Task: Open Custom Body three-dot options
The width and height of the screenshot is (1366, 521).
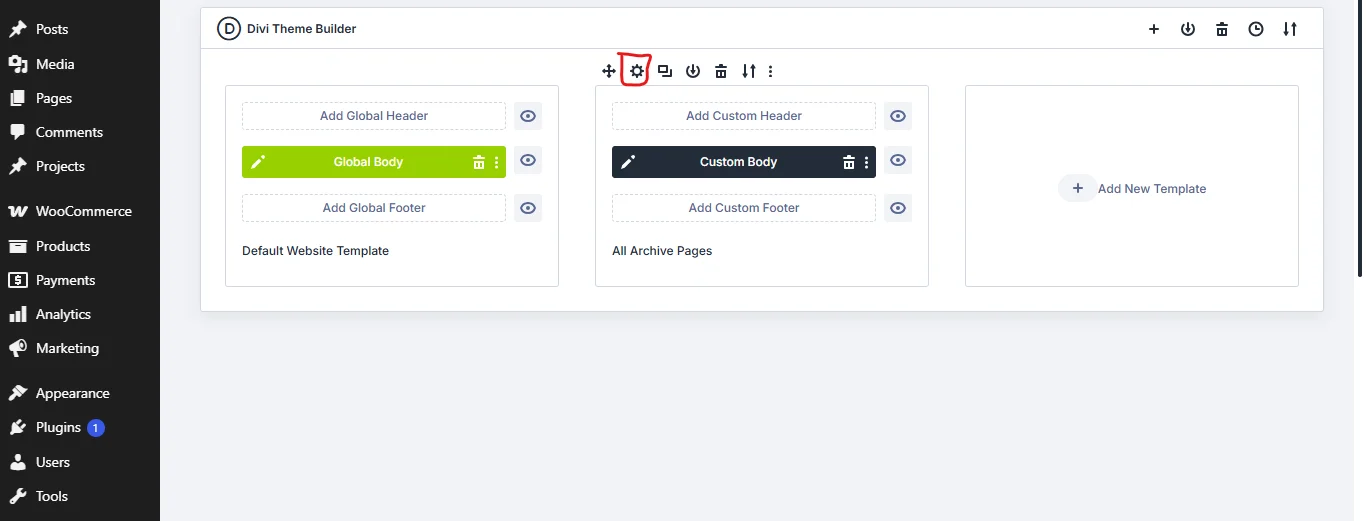Action: tap(866, 162)
